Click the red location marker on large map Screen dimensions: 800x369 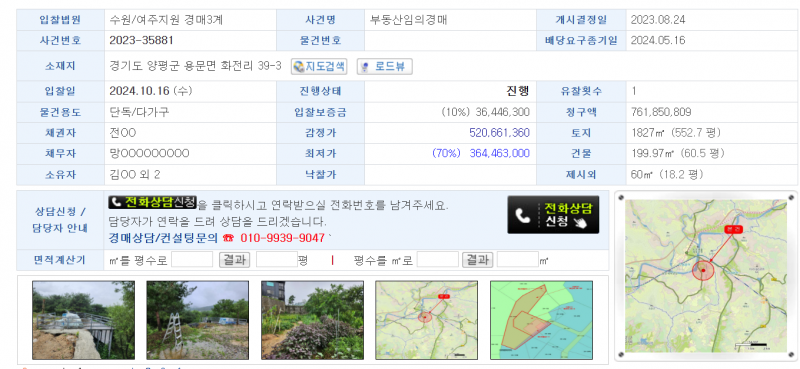[x=703, y=270]
